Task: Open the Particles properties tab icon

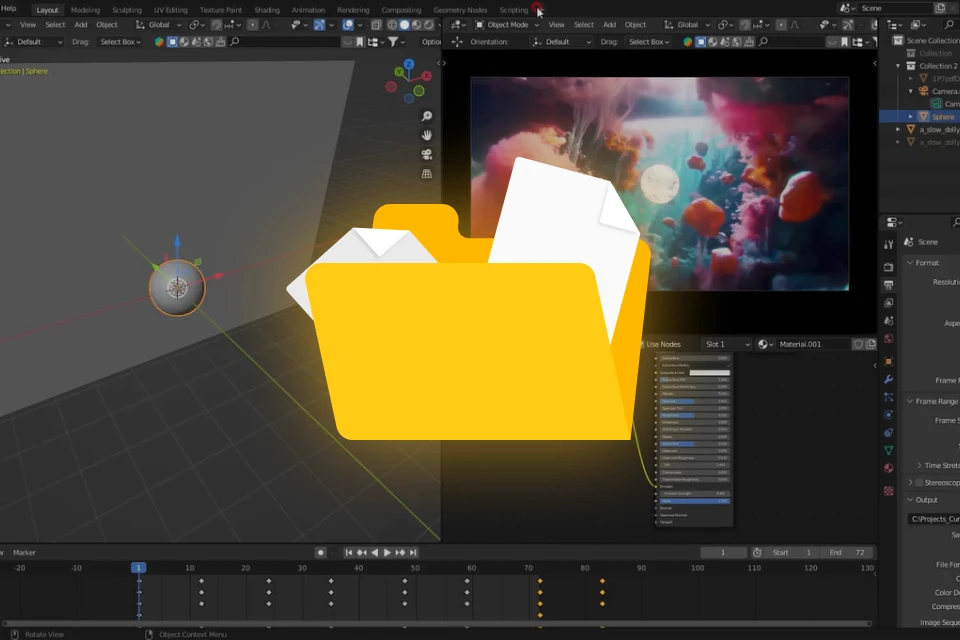Action: point(888,397)
